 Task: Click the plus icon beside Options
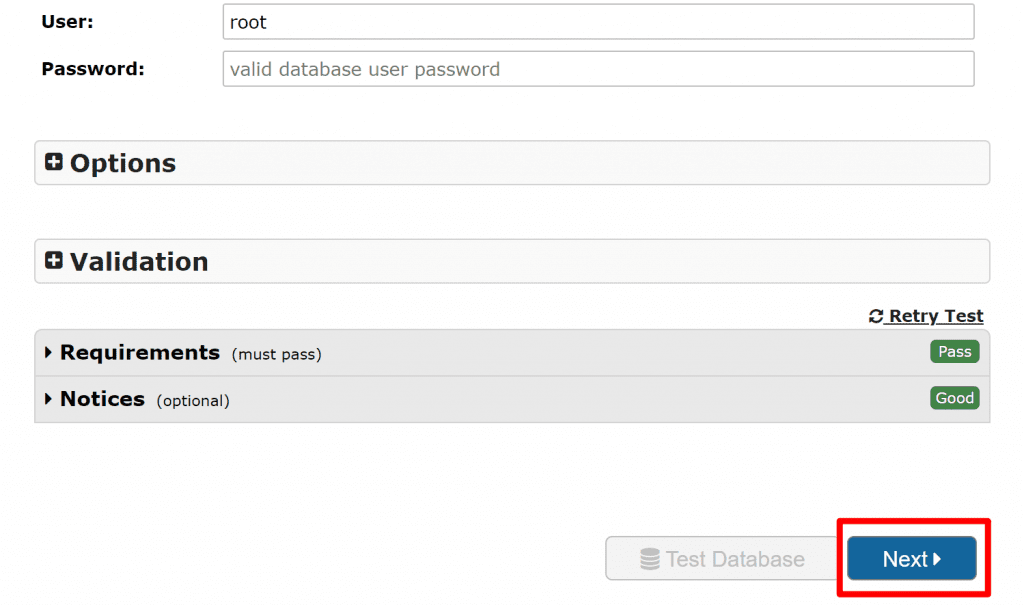tap(54, 162)
